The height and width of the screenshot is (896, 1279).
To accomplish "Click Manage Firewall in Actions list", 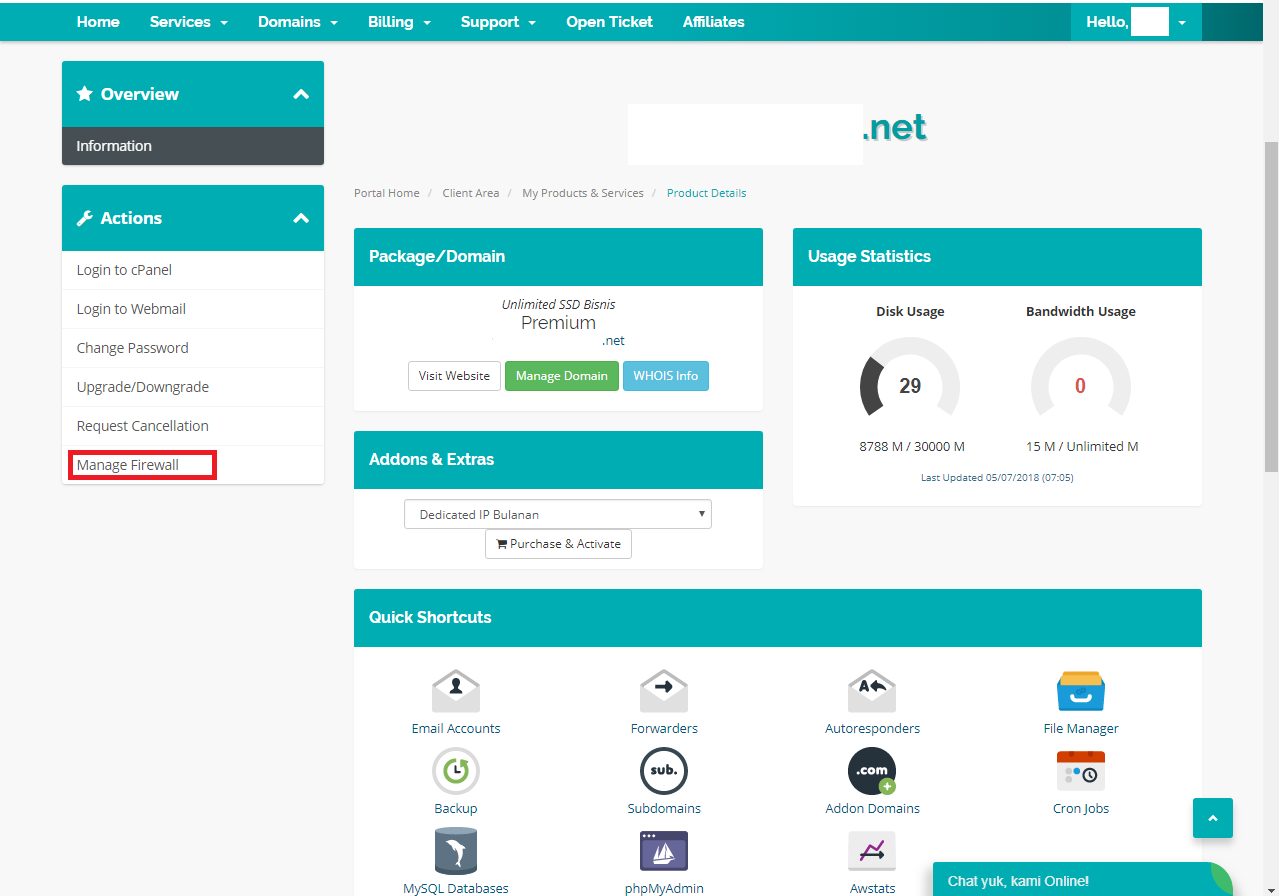I will click(x=128, y=465).
